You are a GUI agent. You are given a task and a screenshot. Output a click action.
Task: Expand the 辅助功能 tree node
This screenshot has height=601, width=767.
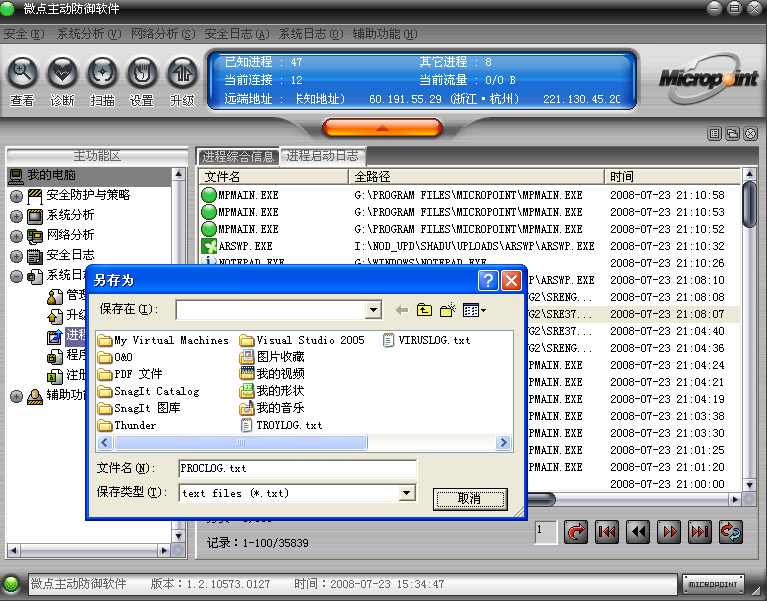[17, 396]
